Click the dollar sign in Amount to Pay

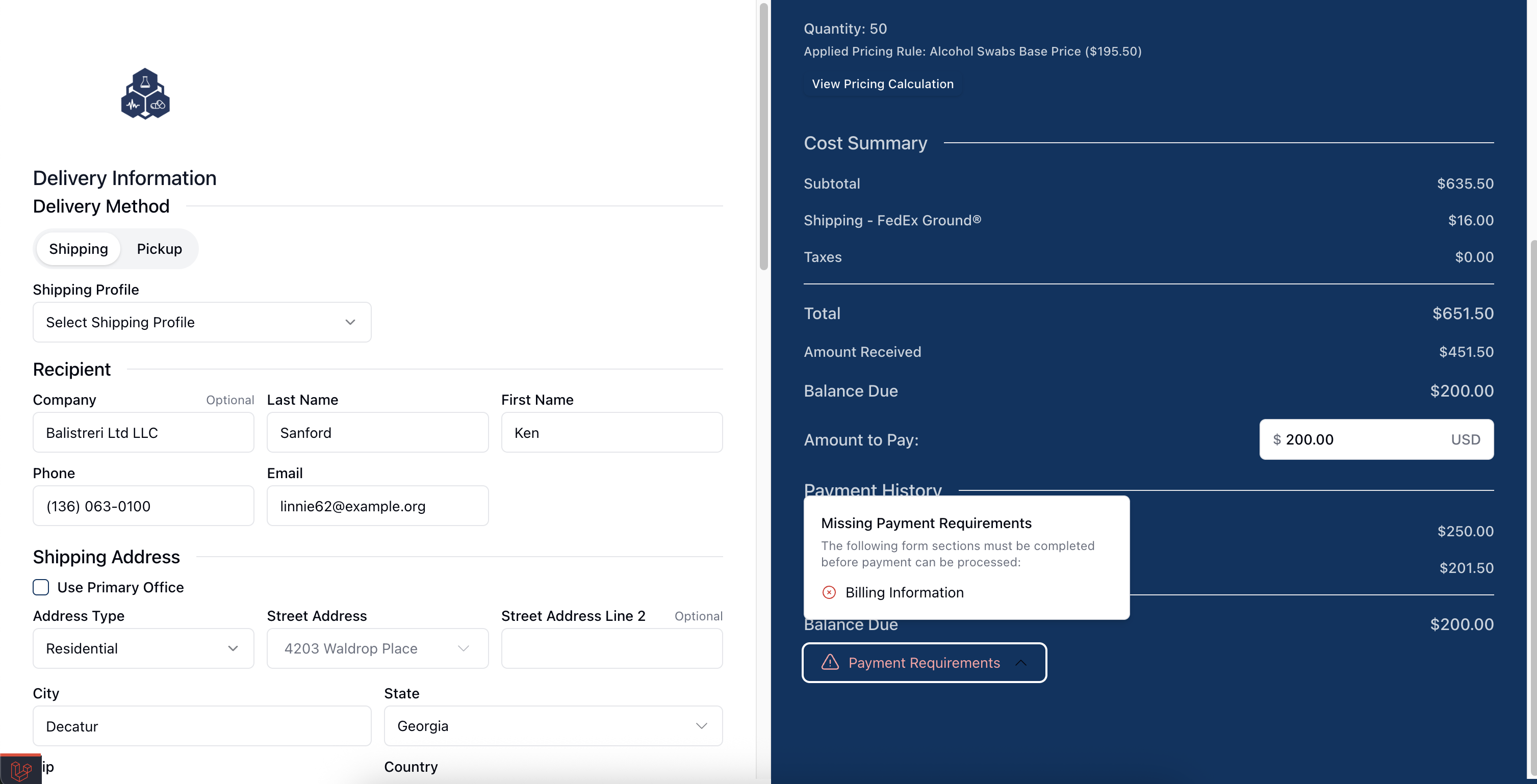click(1276, 439)
